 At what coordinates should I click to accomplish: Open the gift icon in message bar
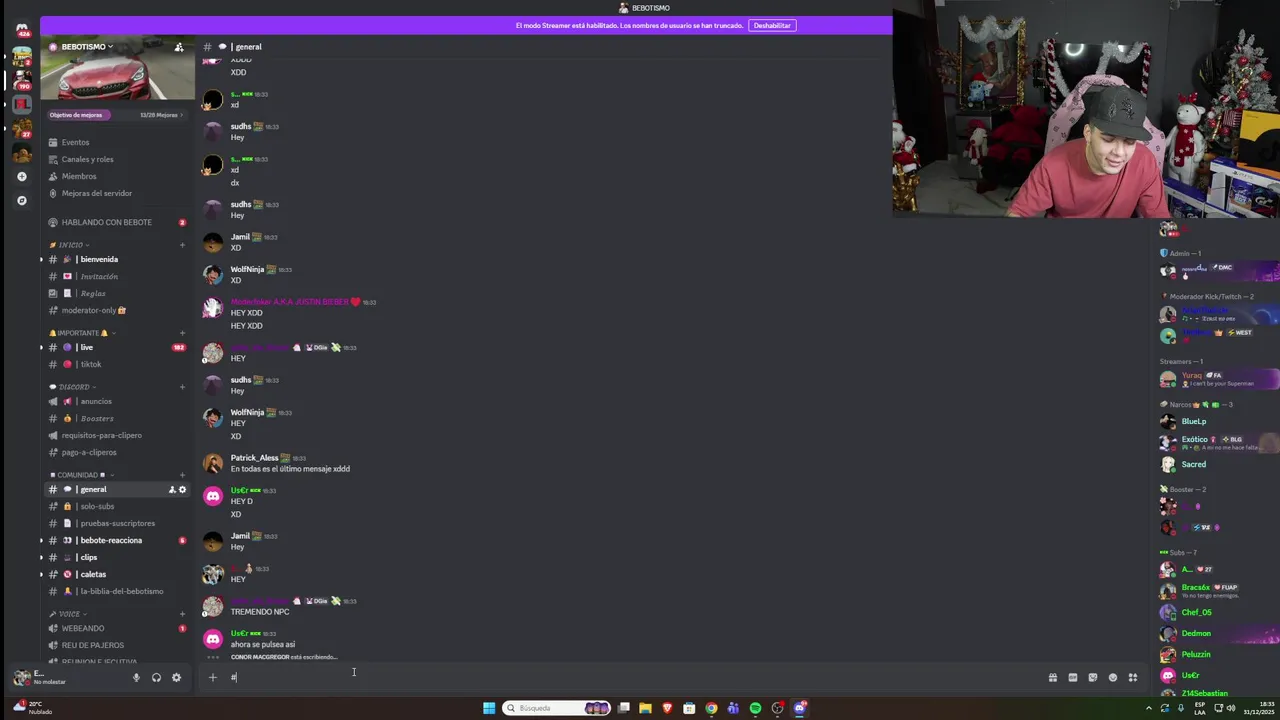coord(1052,677)
